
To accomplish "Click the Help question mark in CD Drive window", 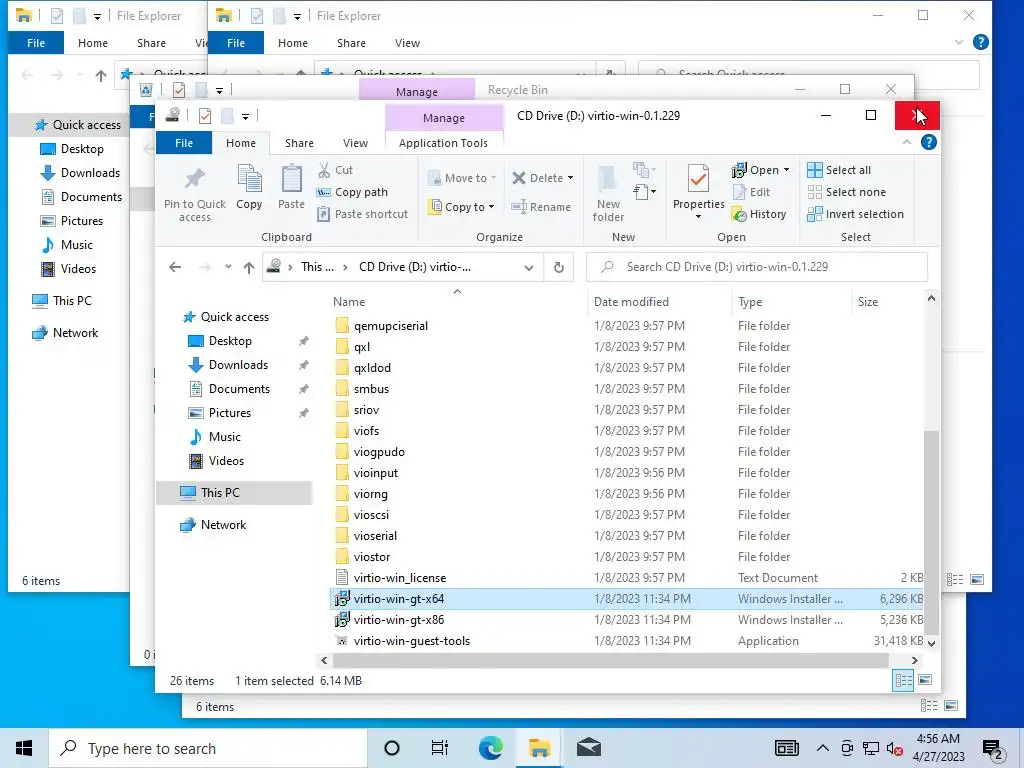I will tap(928, 142).
